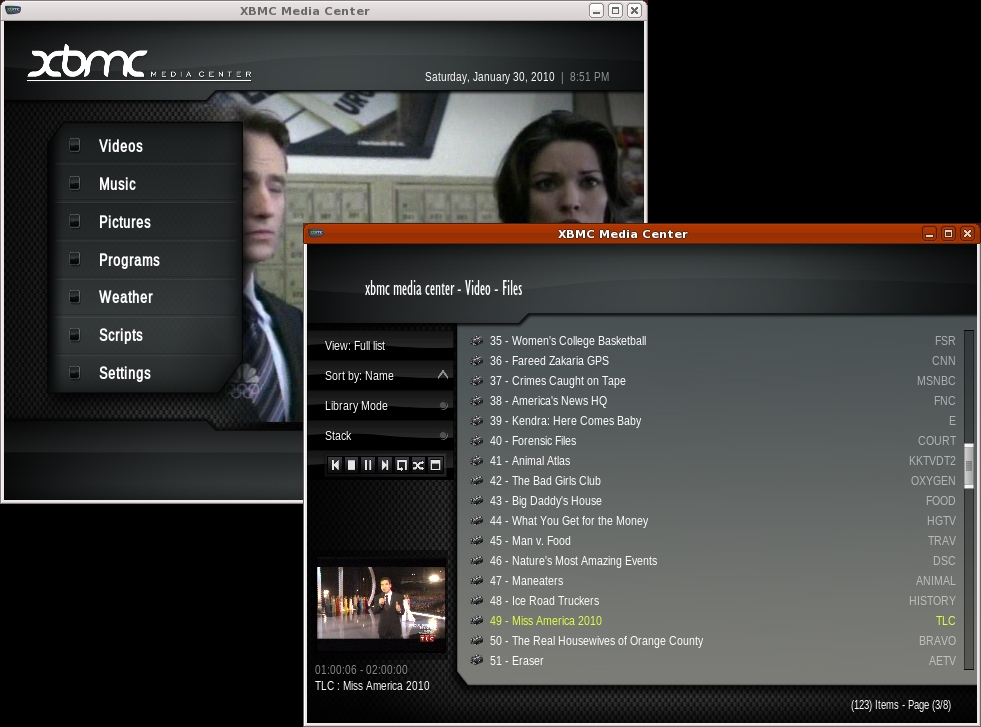
Task: Click the video icon beside Maneaters
Action: [477, 581]
